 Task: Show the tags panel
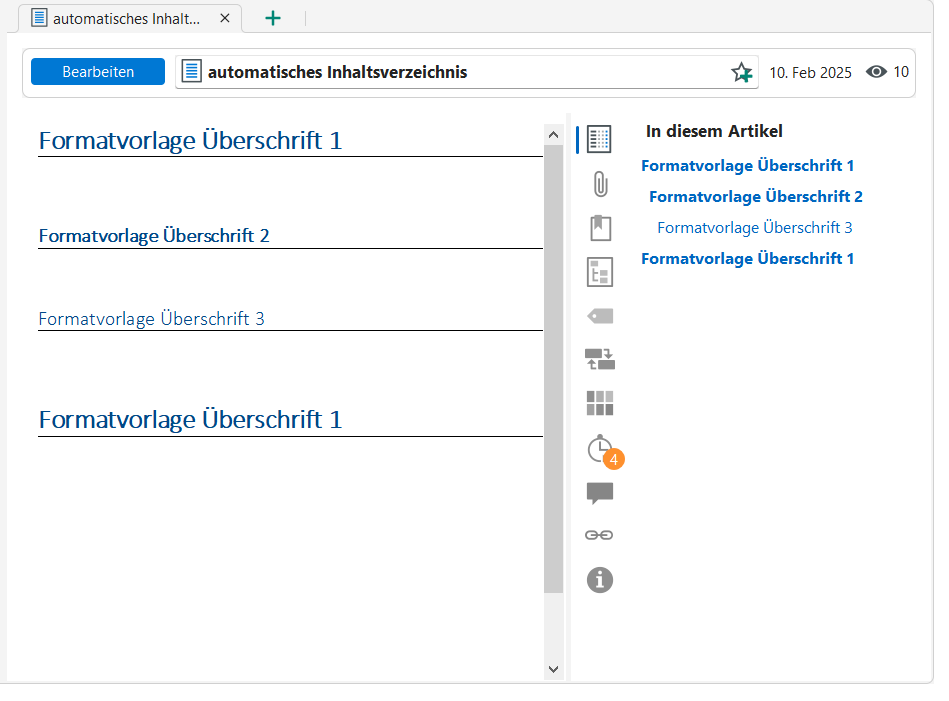pos(600,316)
